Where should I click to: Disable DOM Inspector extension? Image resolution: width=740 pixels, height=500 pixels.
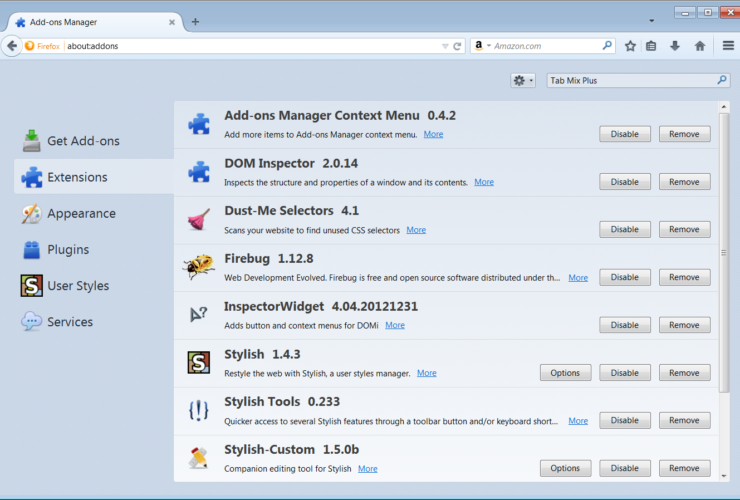(624, 182)
